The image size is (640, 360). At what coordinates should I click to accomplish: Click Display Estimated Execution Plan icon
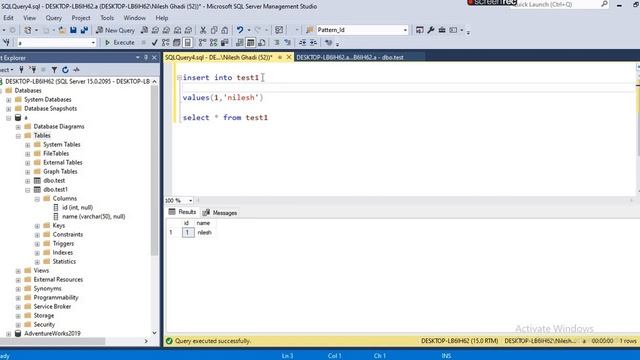click(x=165, y=42)
